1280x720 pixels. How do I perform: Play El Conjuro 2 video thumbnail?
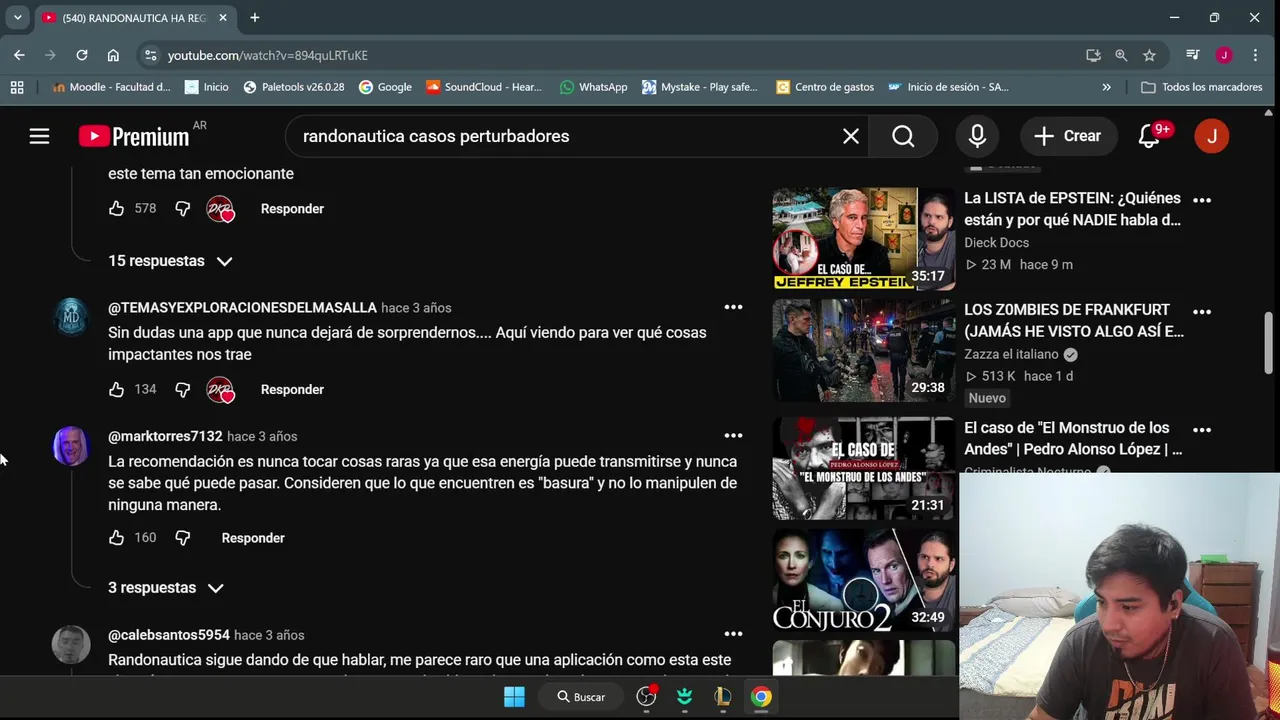coord(863,580)
